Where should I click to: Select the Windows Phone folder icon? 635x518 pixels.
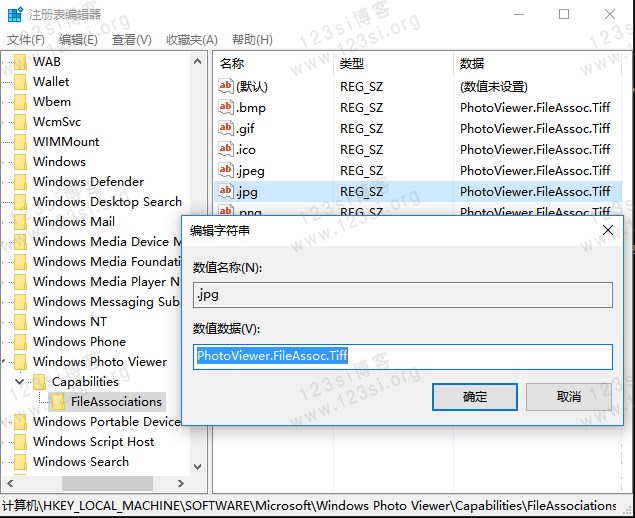20,342
